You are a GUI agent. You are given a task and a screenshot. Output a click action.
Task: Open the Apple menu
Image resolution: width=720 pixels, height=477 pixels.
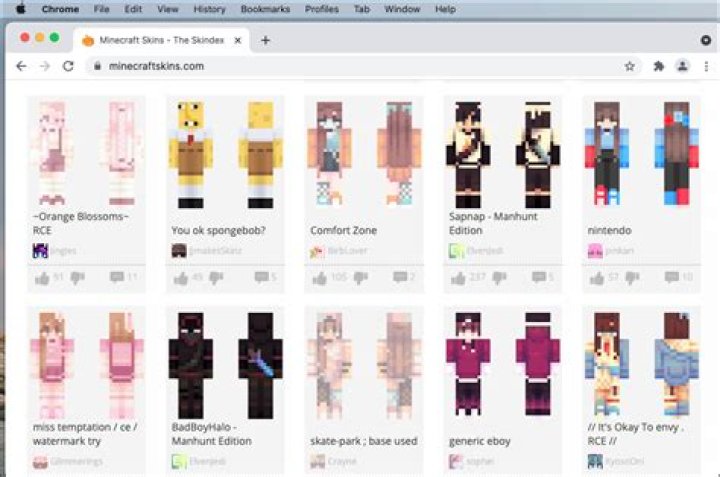pyautogui.click(x=20, y=9)
